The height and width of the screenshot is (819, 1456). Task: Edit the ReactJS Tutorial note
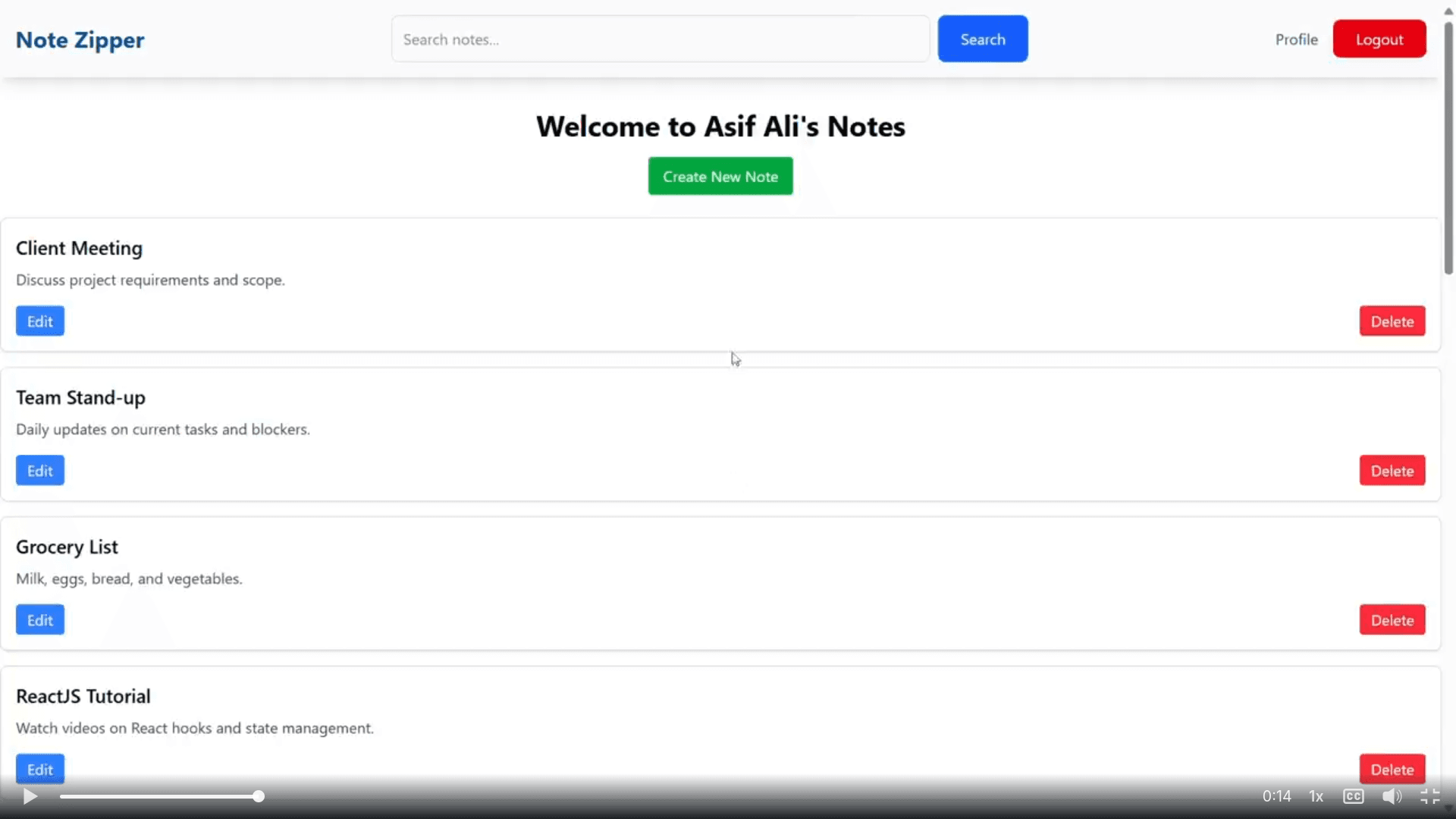40,769
